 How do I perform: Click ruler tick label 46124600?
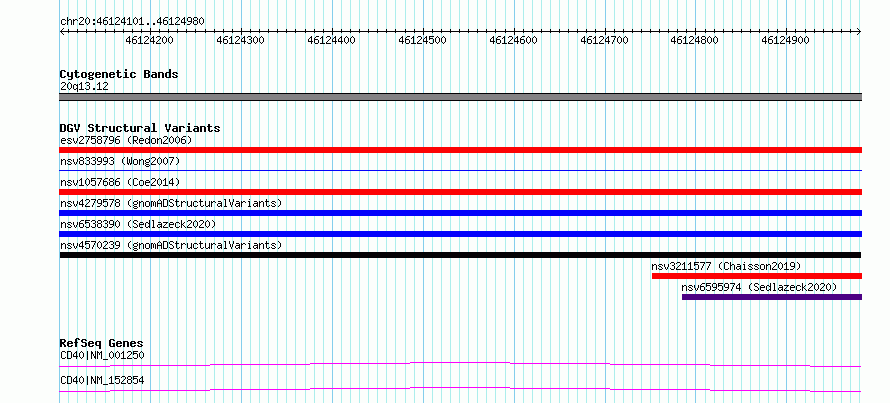tap(513, 40)
